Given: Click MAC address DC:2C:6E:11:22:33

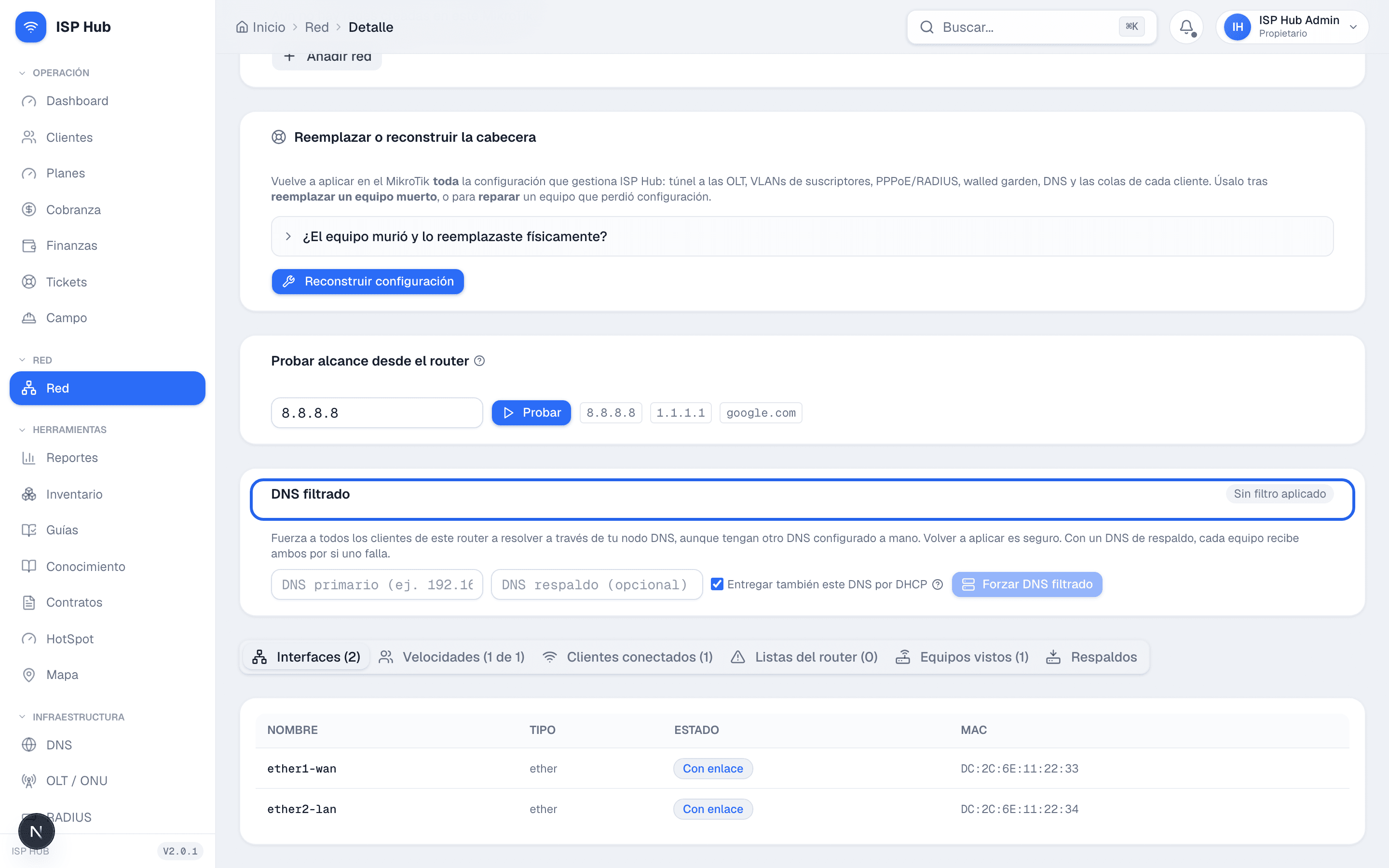Looking at the screenshot, I should pyautogui.click(x=1020, y=769).
